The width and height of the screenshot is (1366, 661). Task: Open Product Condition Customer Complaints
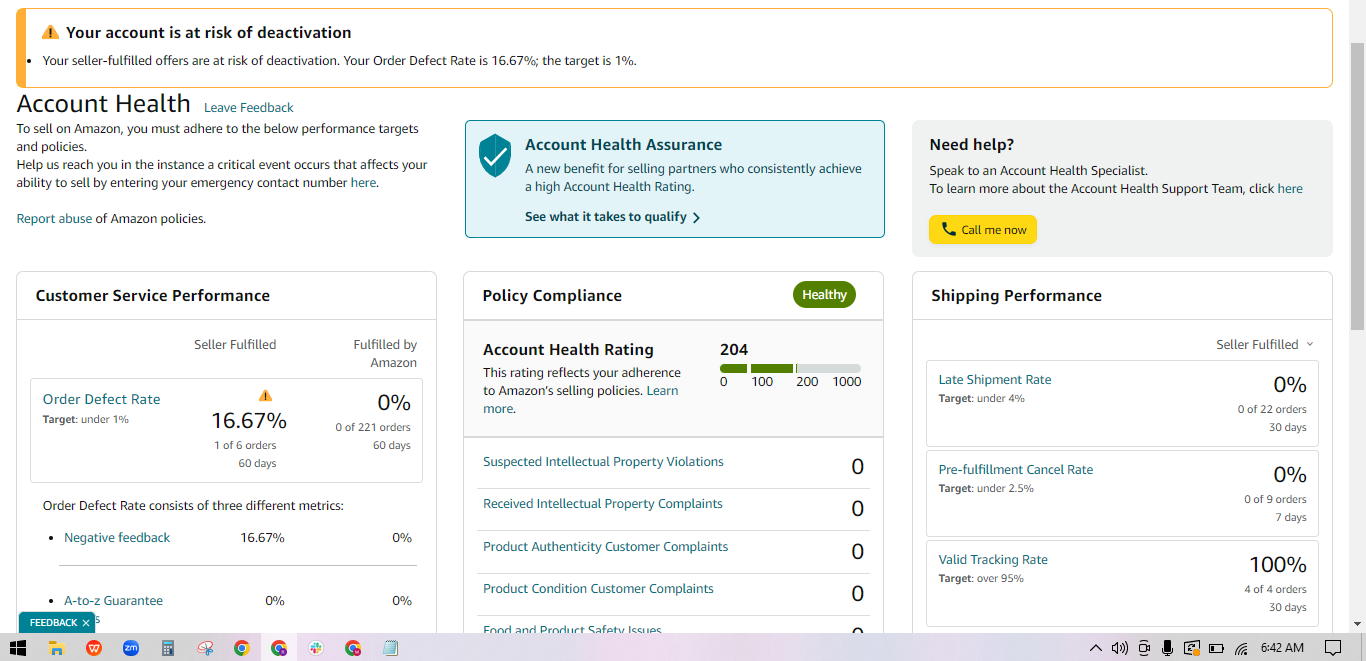tap(598, 589)
